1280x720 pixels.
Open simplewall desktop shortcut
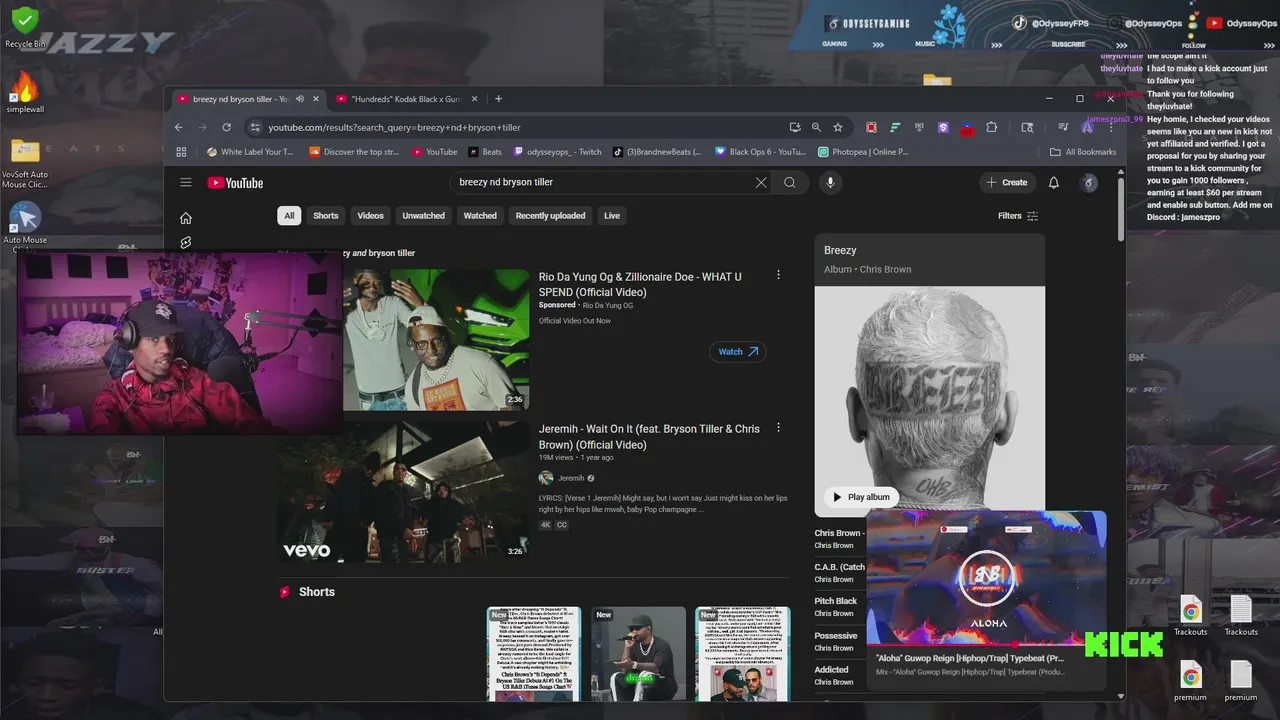click(x=25, y=92)
